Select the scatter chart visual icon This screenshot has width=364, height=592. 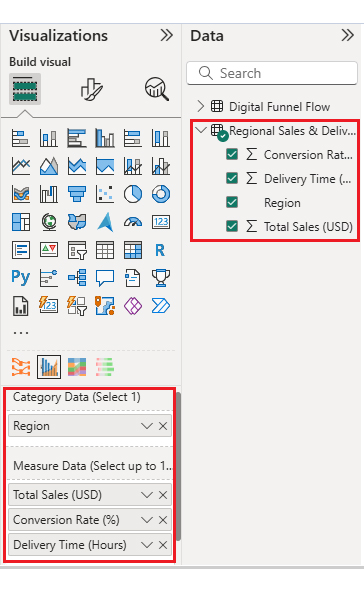(105, 194)
